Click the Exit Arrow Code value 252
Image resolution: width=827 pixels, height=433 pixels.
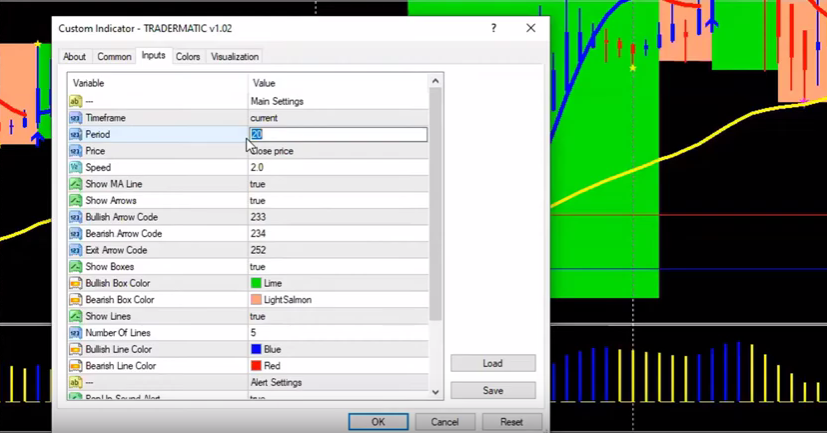click(258, 250)
